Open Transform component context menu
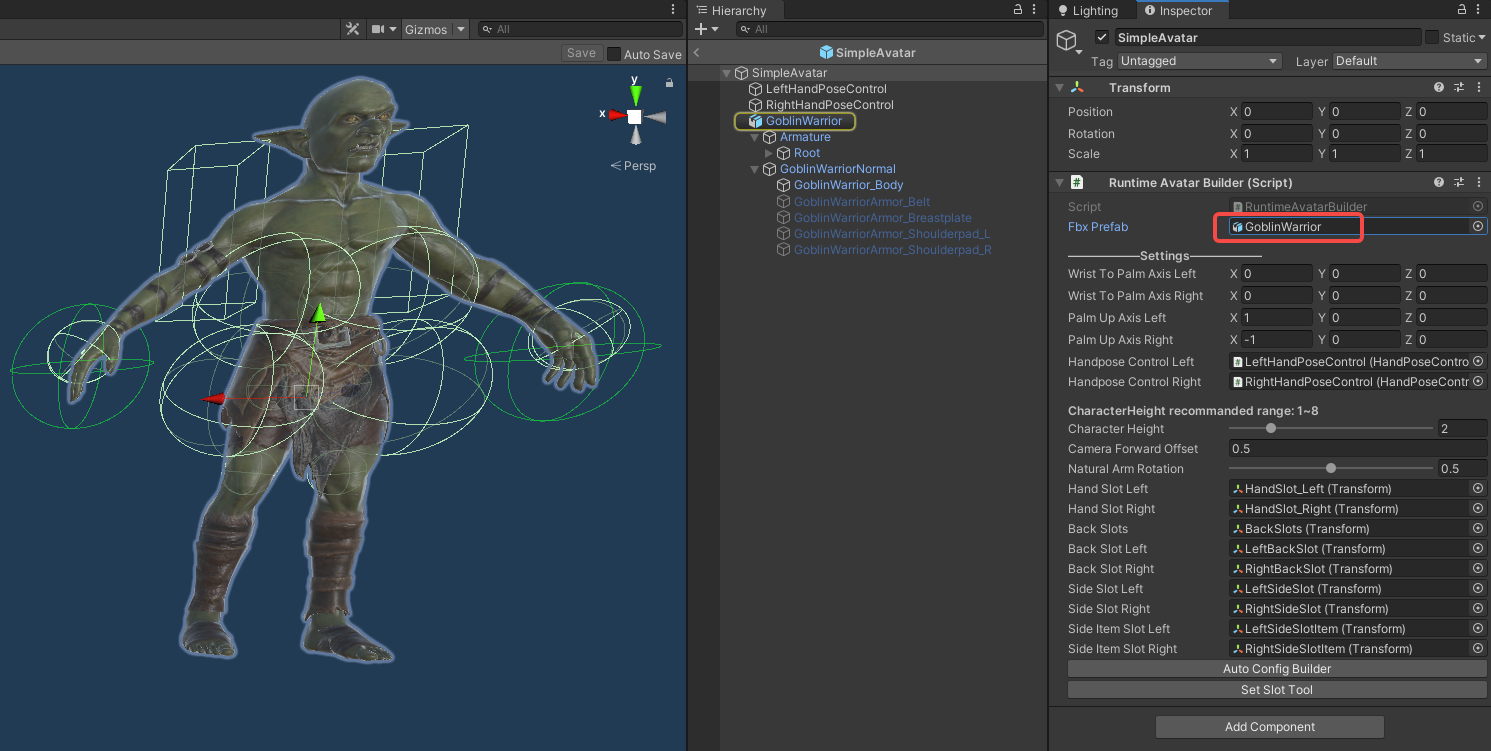1491x751 pixels. click(1478, 87)
